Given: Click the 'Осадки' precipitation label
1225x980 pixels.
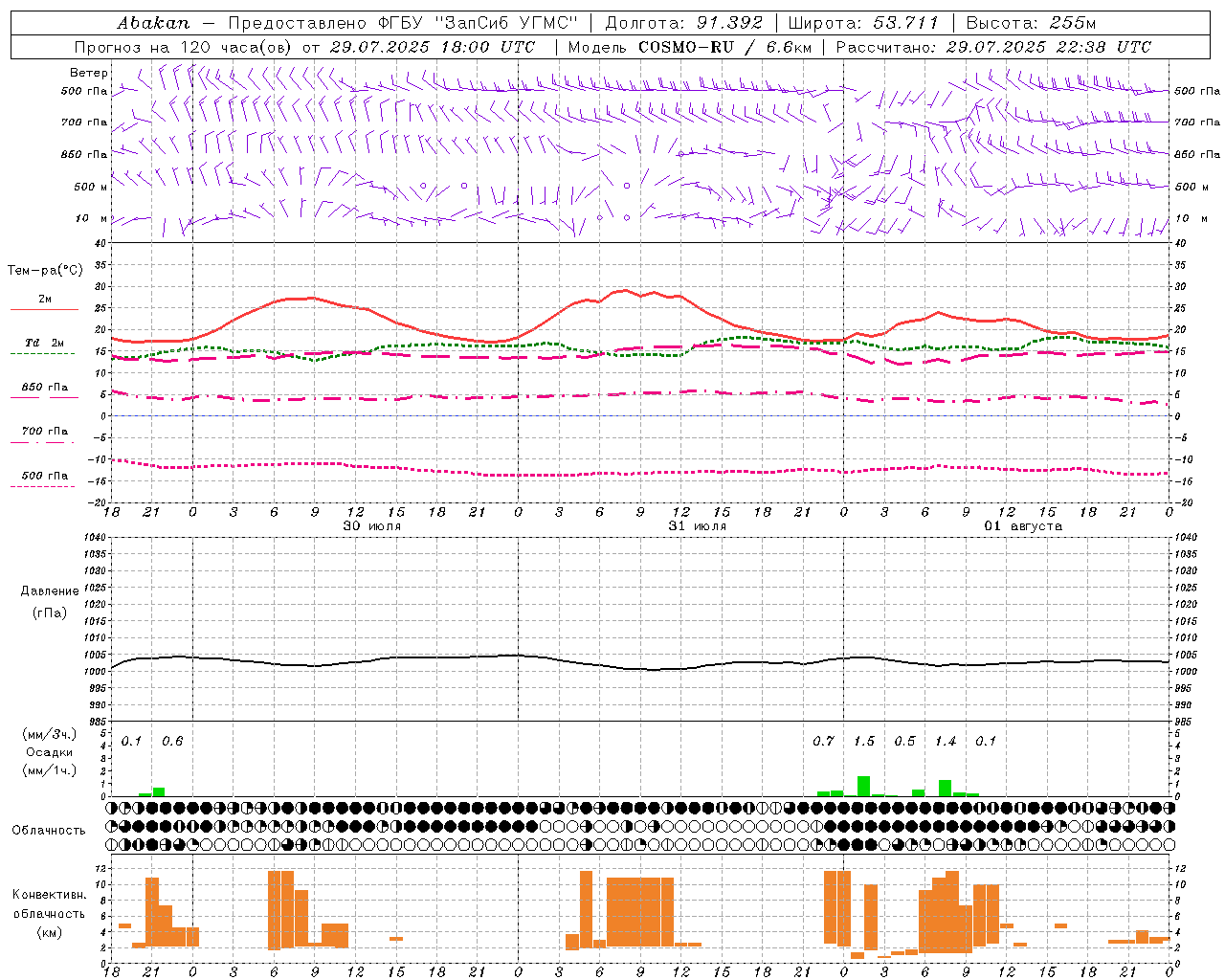Looking at the screenshot, I should (x=50, y=752).
